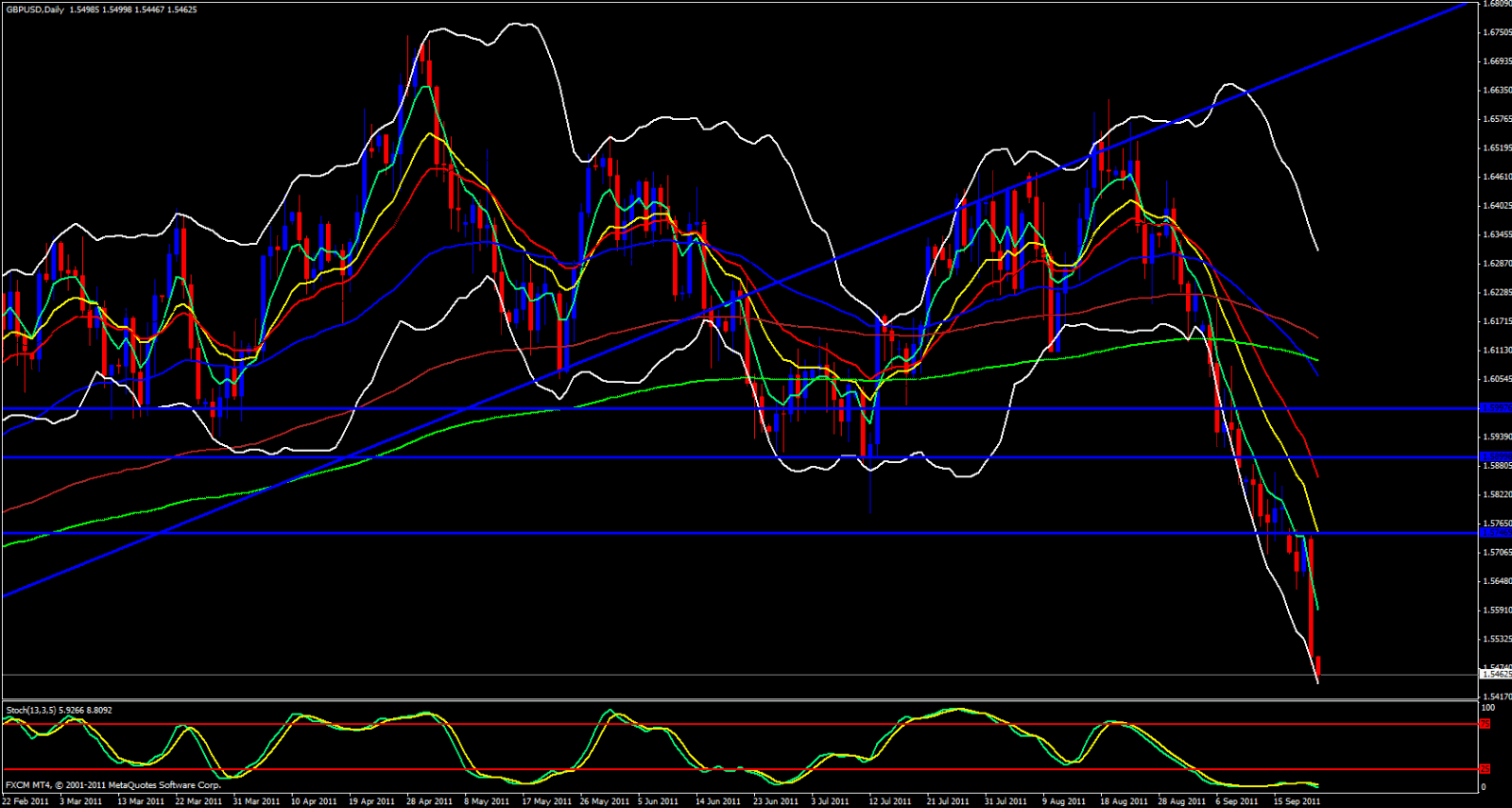Click price axis label 1.67505
Viewport: 1512px width, 808px height.
[1498, 33]
